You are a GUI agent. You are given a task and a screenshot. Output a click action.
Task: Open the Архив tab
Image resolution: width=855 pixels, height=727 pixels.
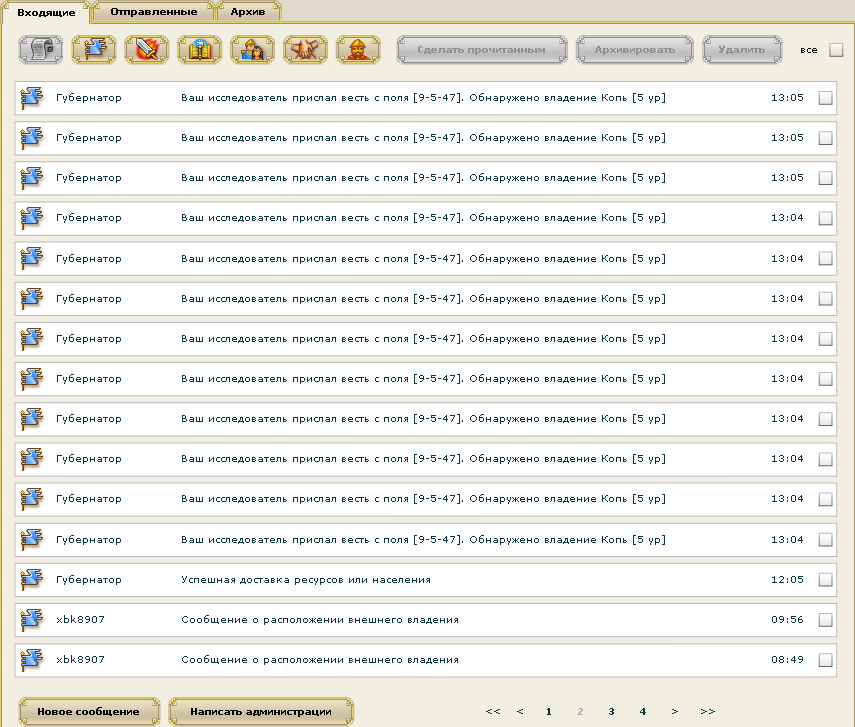tap(247, 11)
